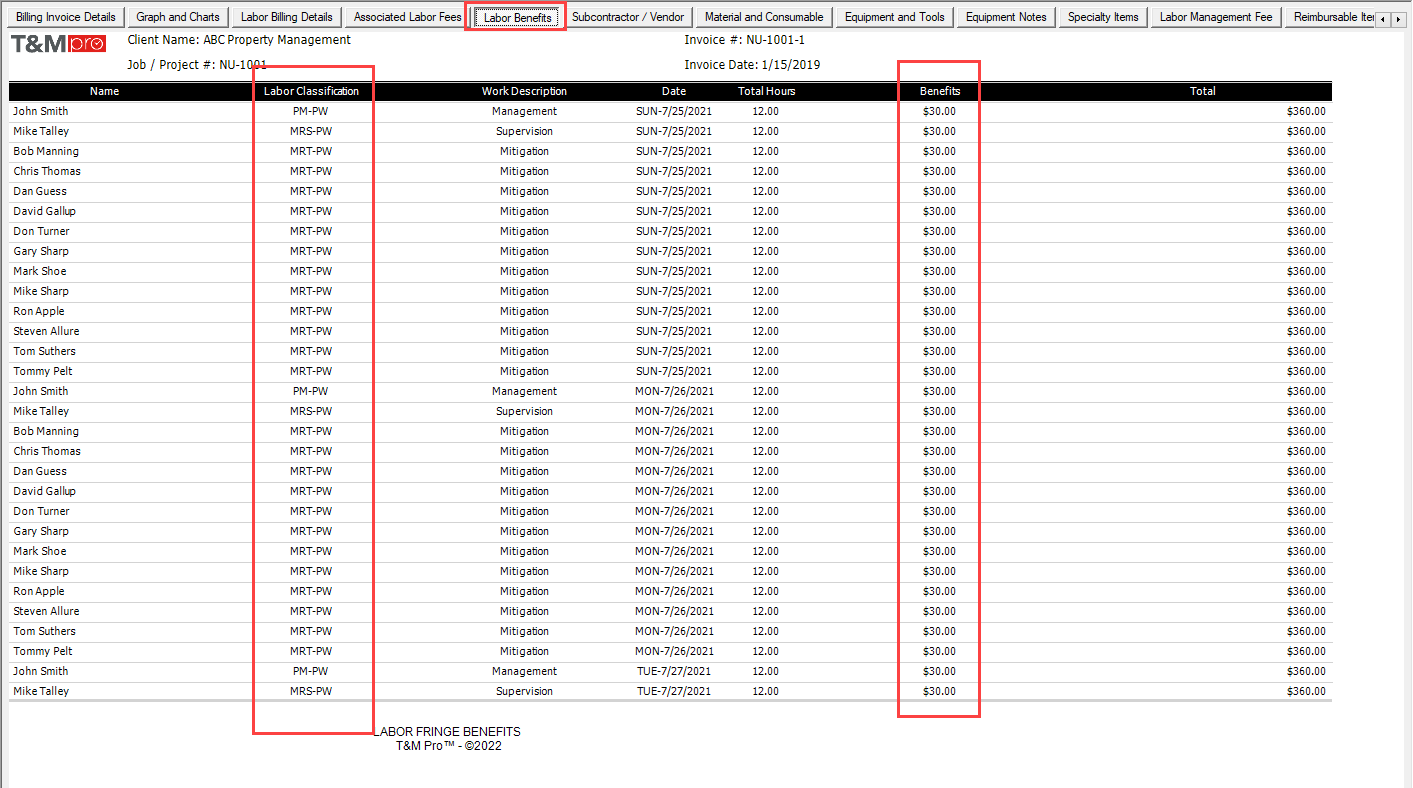
Task: Click the T&M Pro ©2022 footer text
Action: 448,745
